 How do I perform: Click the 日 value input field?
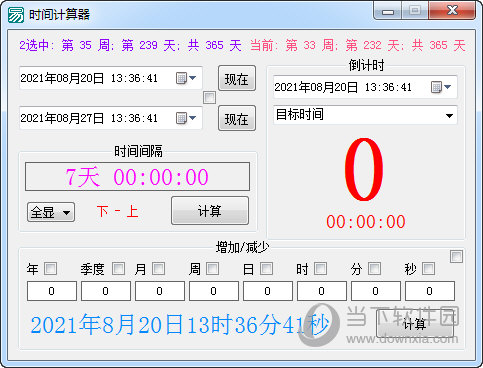click(268, 291)
